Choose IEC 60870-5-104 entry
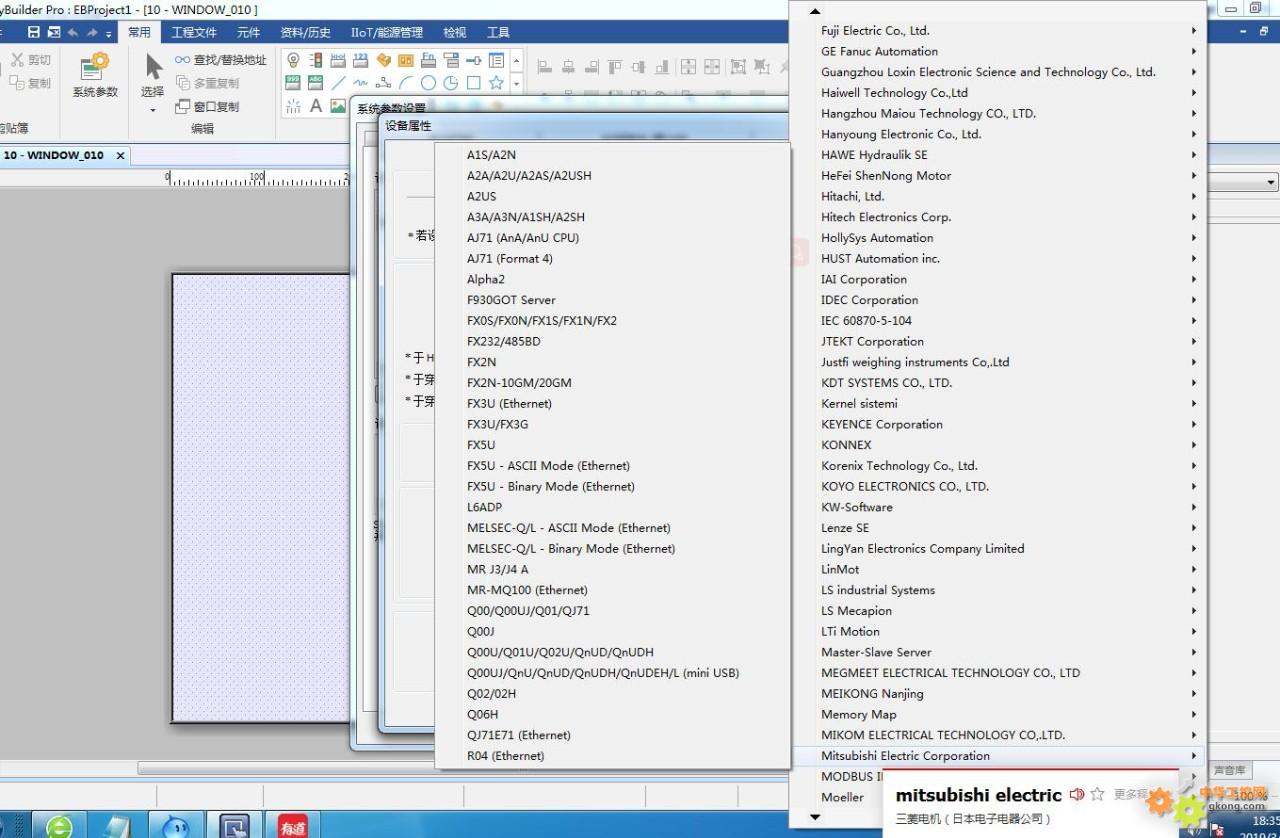Image resolution: width=1280 pixels, height=838 pixels. pos(998,321)
